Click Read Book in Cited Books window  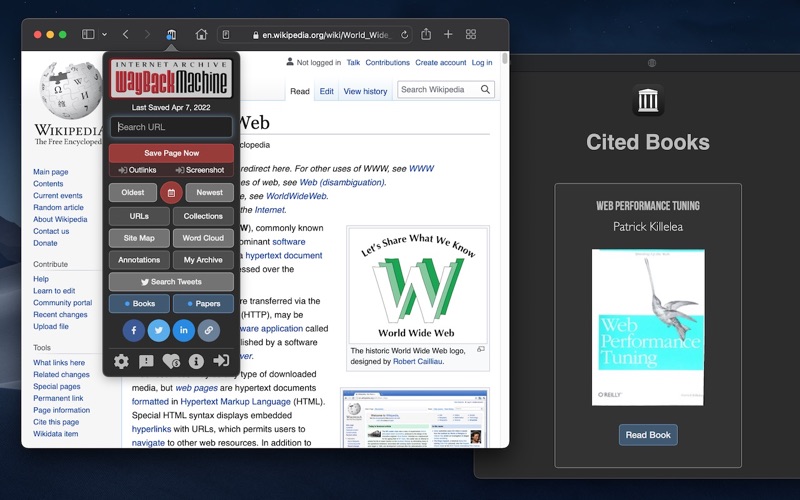pyautogui.click(x=648, y=435)
